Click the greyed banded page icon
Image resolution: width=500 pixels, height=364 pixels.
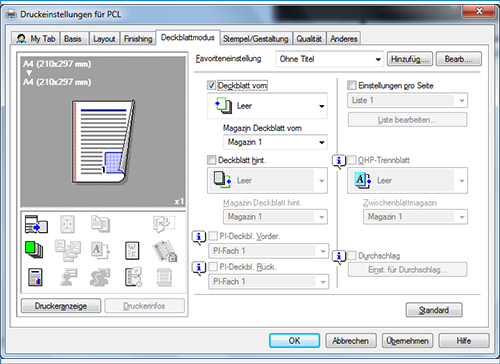coord(164,278)
